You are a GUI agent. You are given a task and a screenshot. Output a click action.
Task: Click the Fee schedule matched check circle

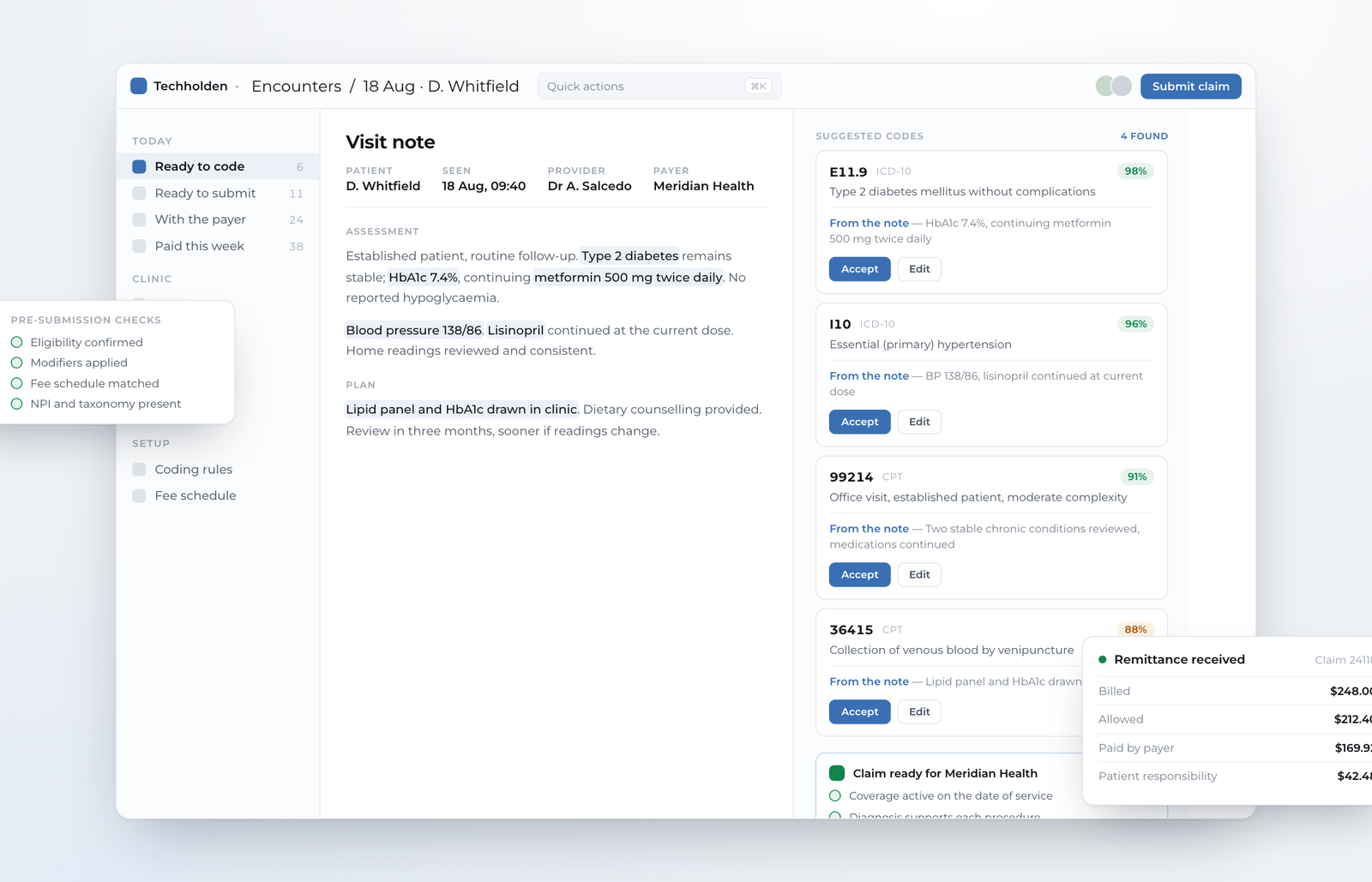click(16, 383)
